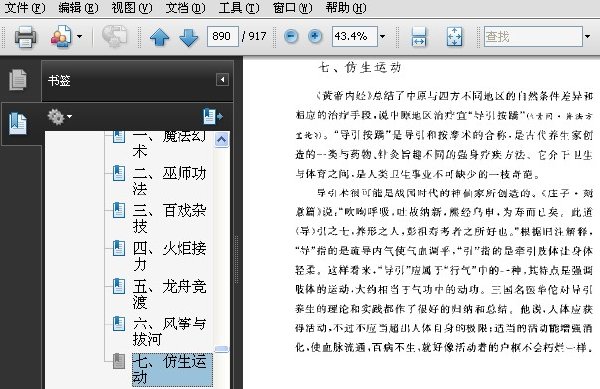
Task: Click the bookmarks scrollbar up arrow
Action: (x=222, y=139)
